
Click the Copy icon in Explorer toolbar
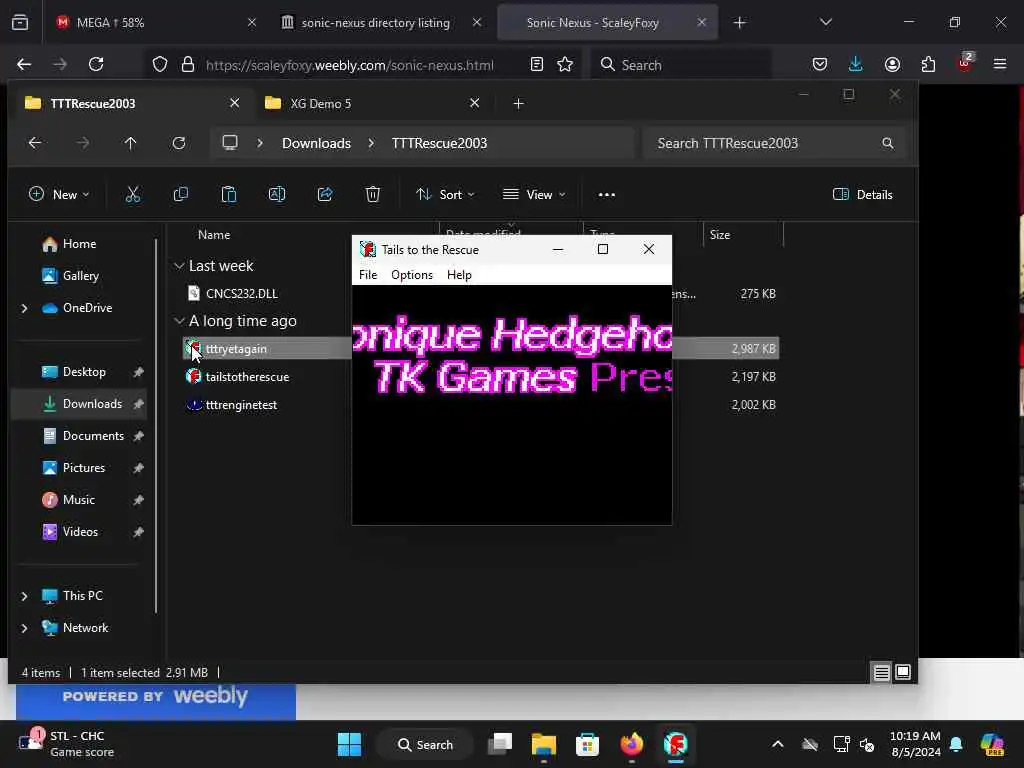click(x=181, y=195)
